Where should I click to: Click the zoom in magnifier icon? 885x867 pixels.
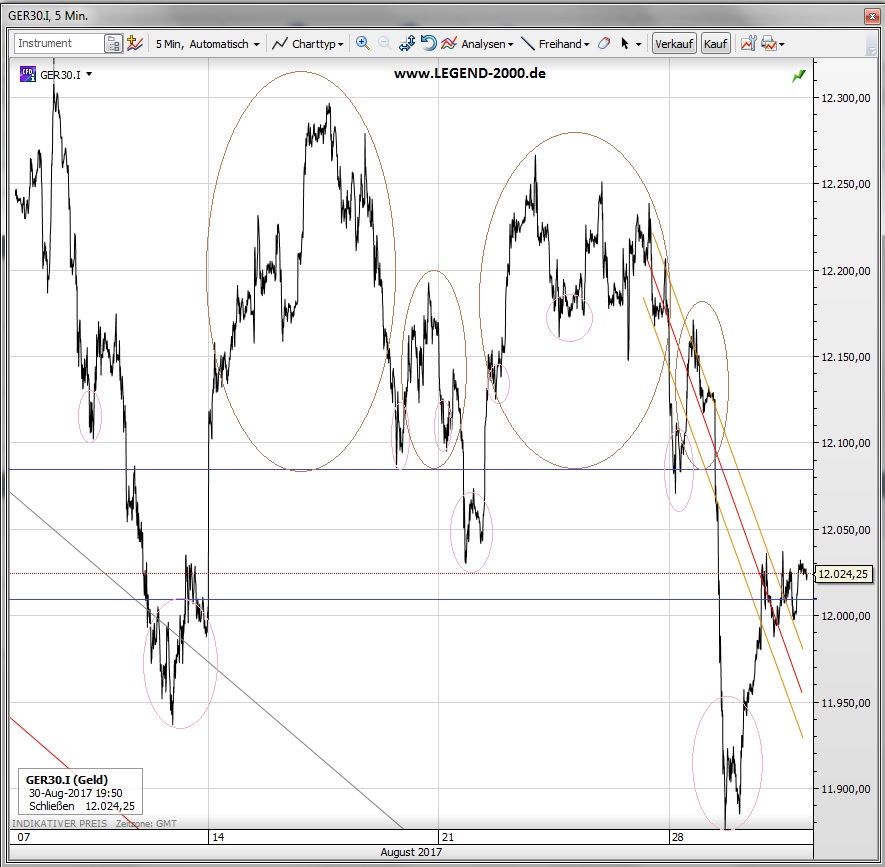[362, 43]
